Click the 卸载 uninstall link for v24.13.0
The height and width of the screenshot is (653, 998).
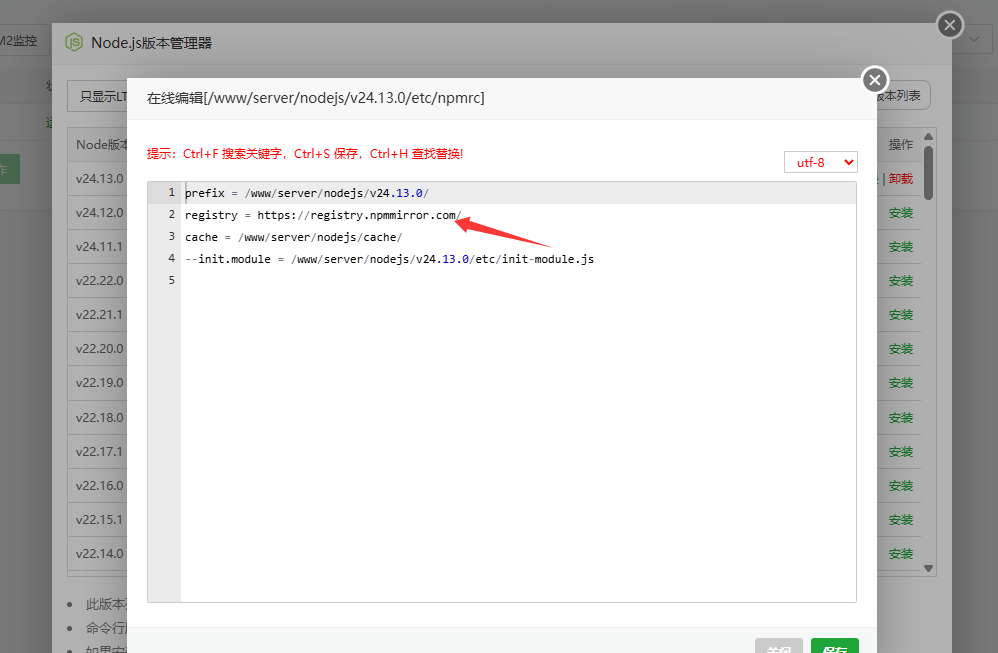tap(900, 179)
